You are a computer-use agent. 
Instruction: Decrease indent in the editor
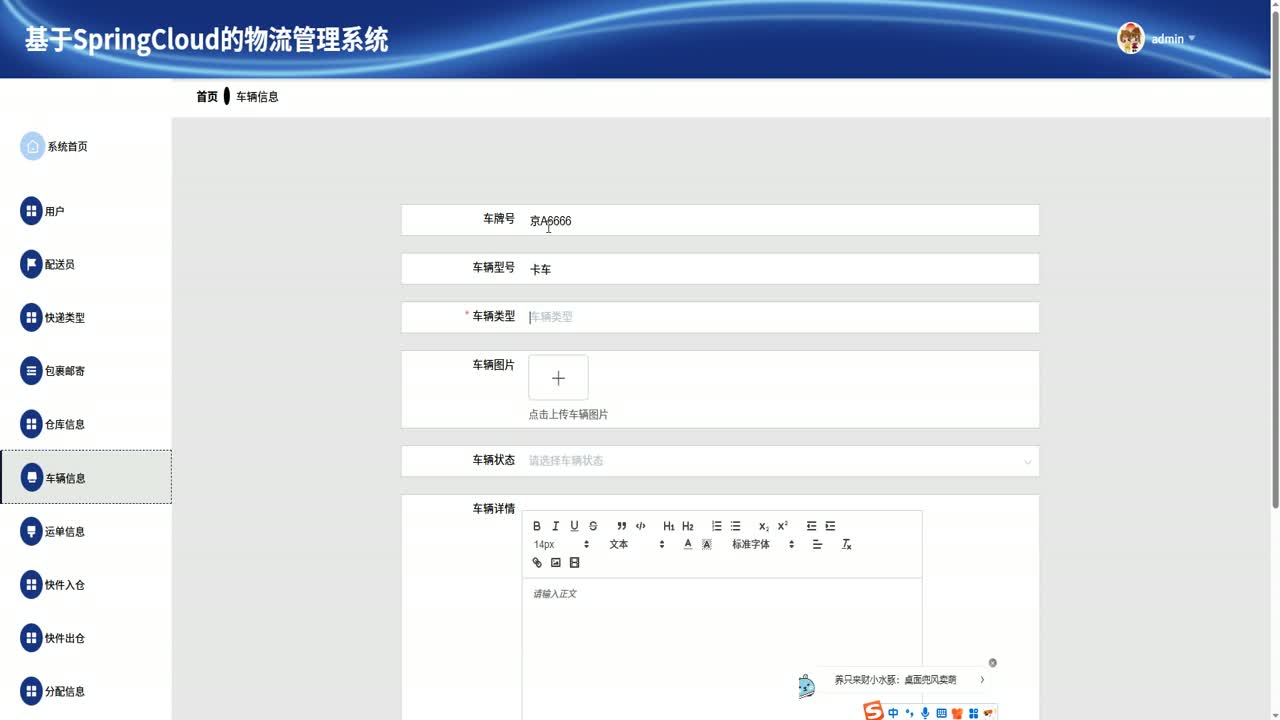click(811, 526)
